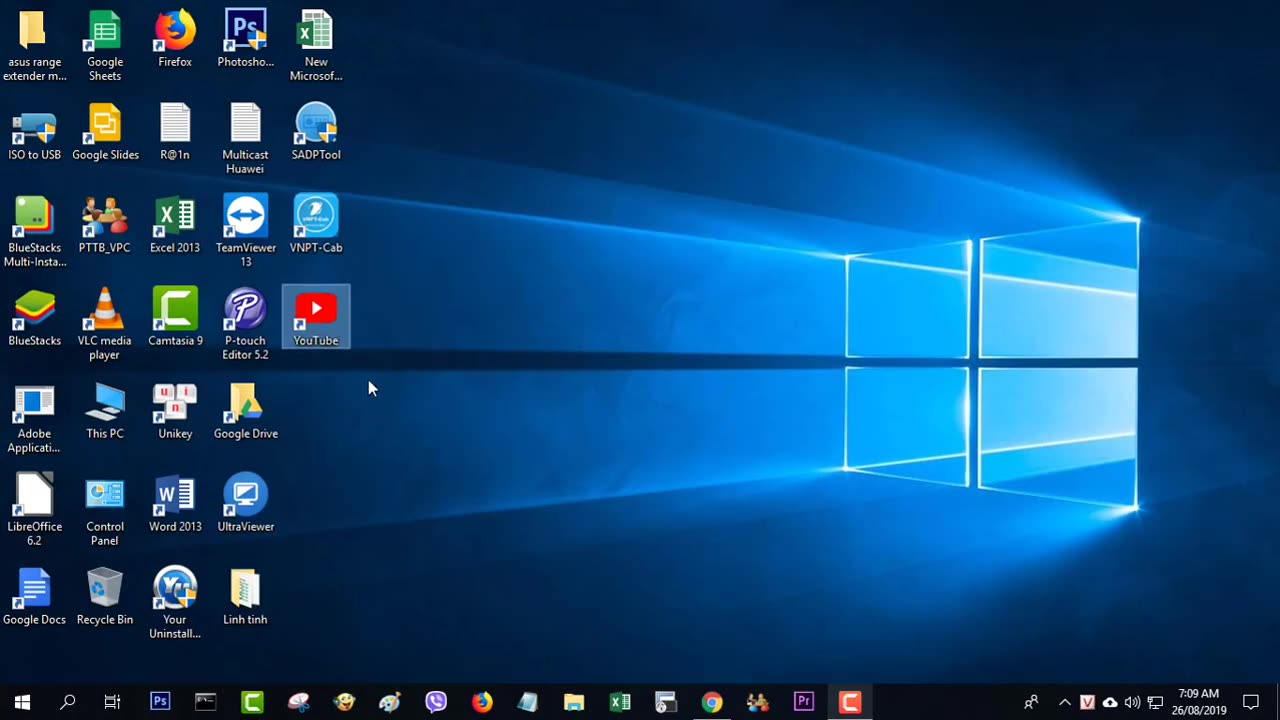Open the Windows Start menu

pyautogui.click(x=22, y=702)
